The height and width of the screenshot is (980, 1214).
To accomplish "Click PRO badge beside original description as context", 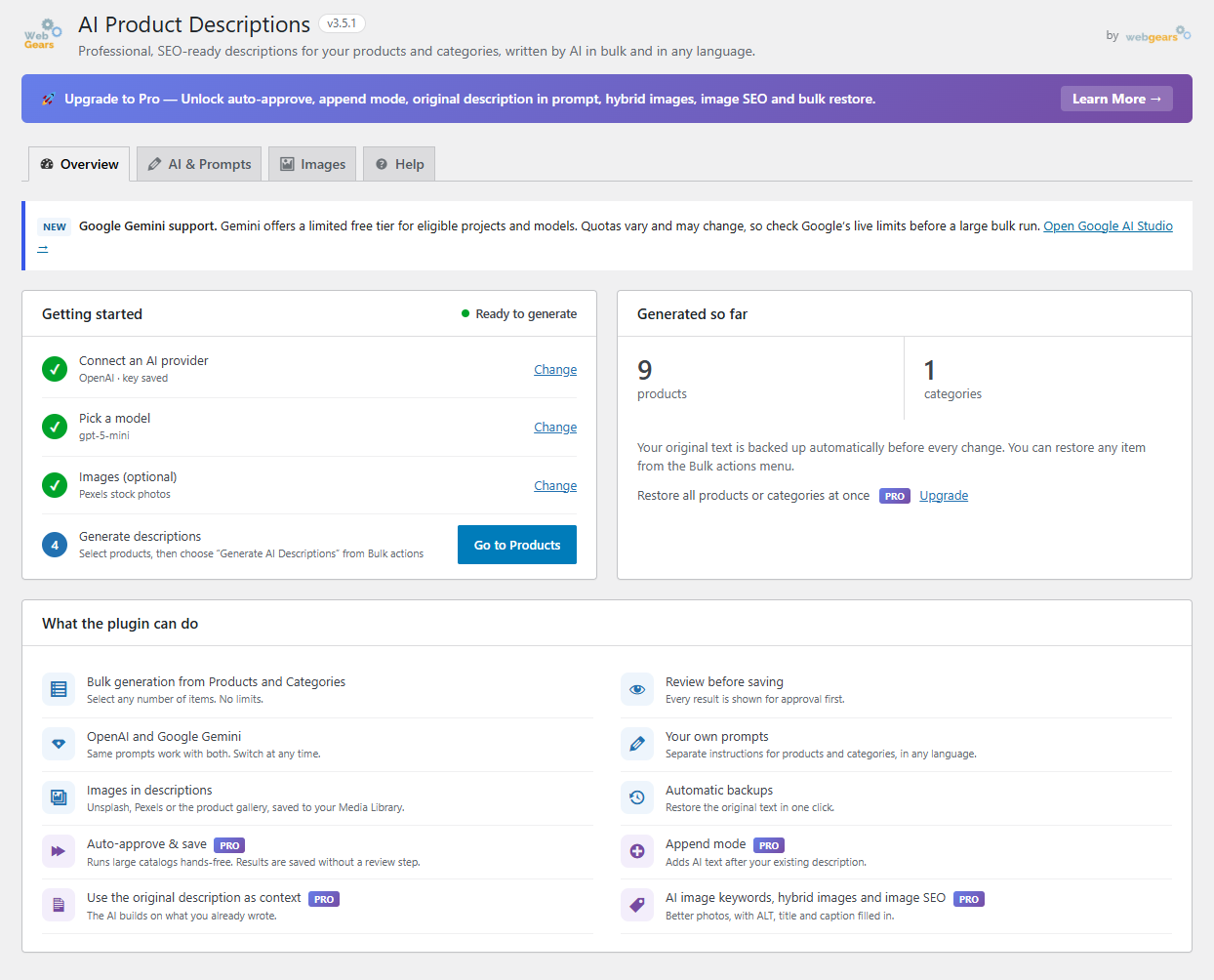I will coord(324,899).
